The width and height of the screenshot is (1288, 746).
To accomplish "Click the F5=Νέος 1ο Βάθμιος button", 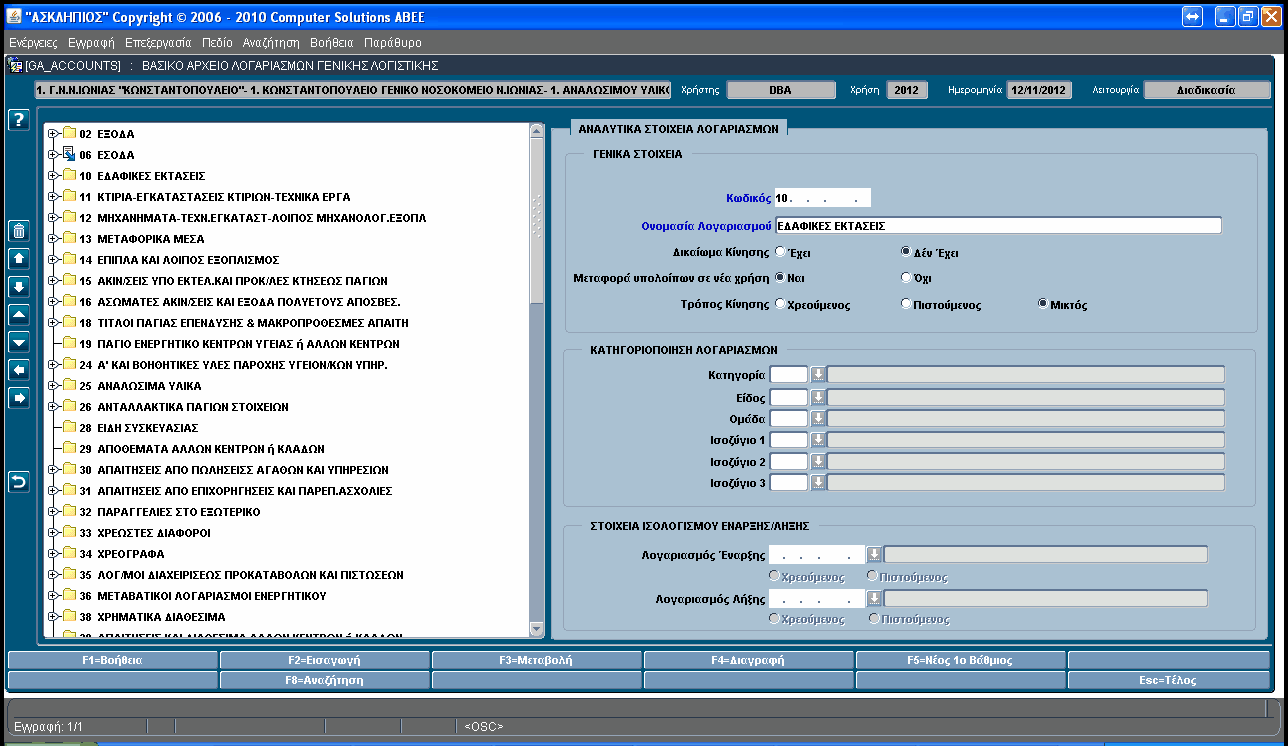I will pyautogui.click(x=960, y=660).
